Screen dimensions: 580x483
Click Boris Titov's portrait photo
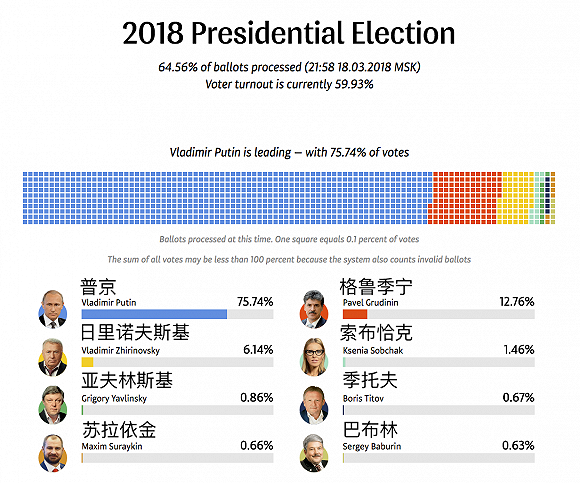click(x=314, y=405)
